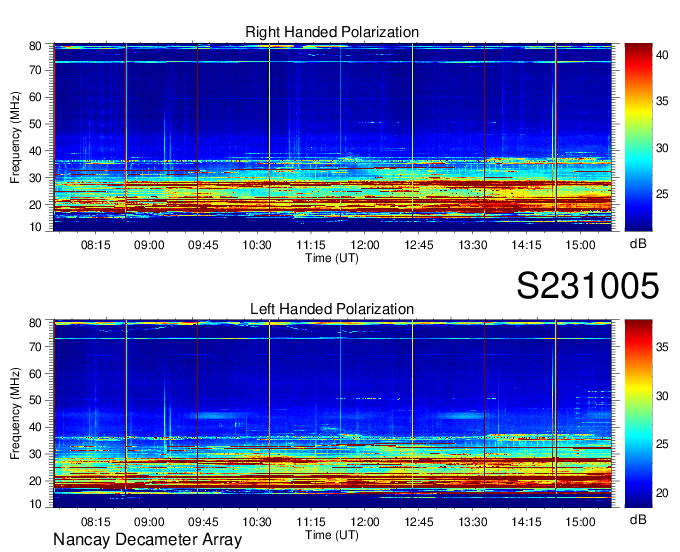Click the 12:00 tick on Left Handed time axis
This screenshot has height=552, width=680.
365,522
